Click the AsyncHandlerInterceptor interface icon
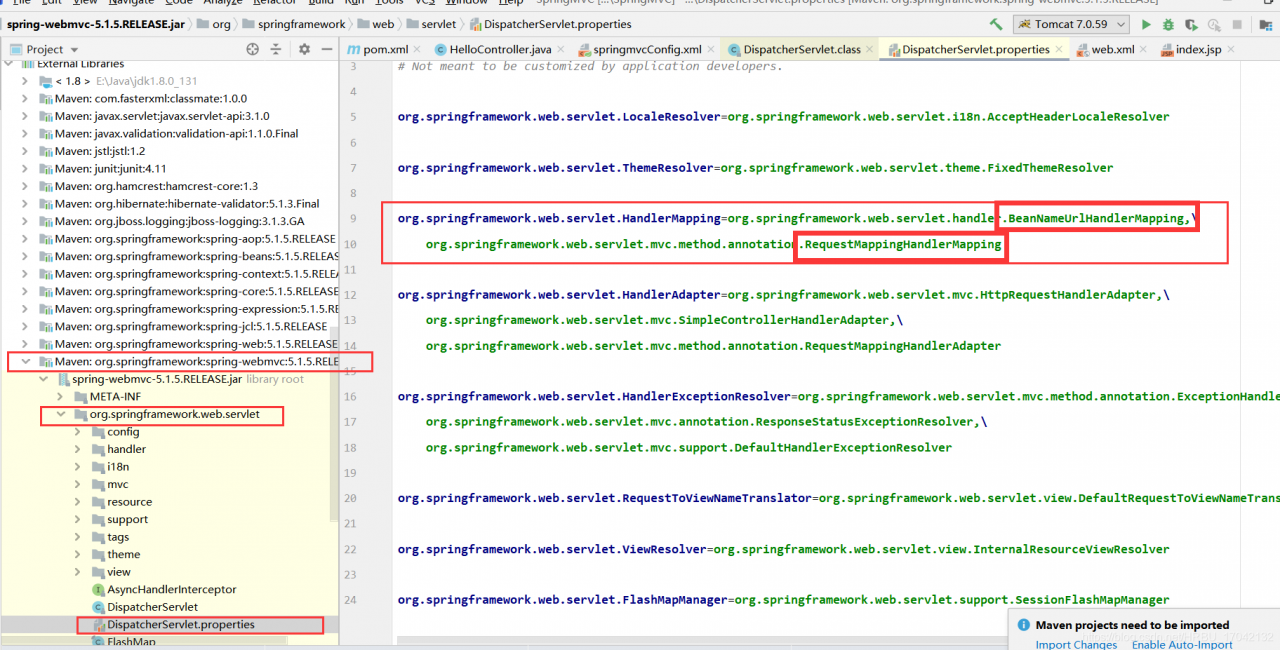 [x=98, y=590]
